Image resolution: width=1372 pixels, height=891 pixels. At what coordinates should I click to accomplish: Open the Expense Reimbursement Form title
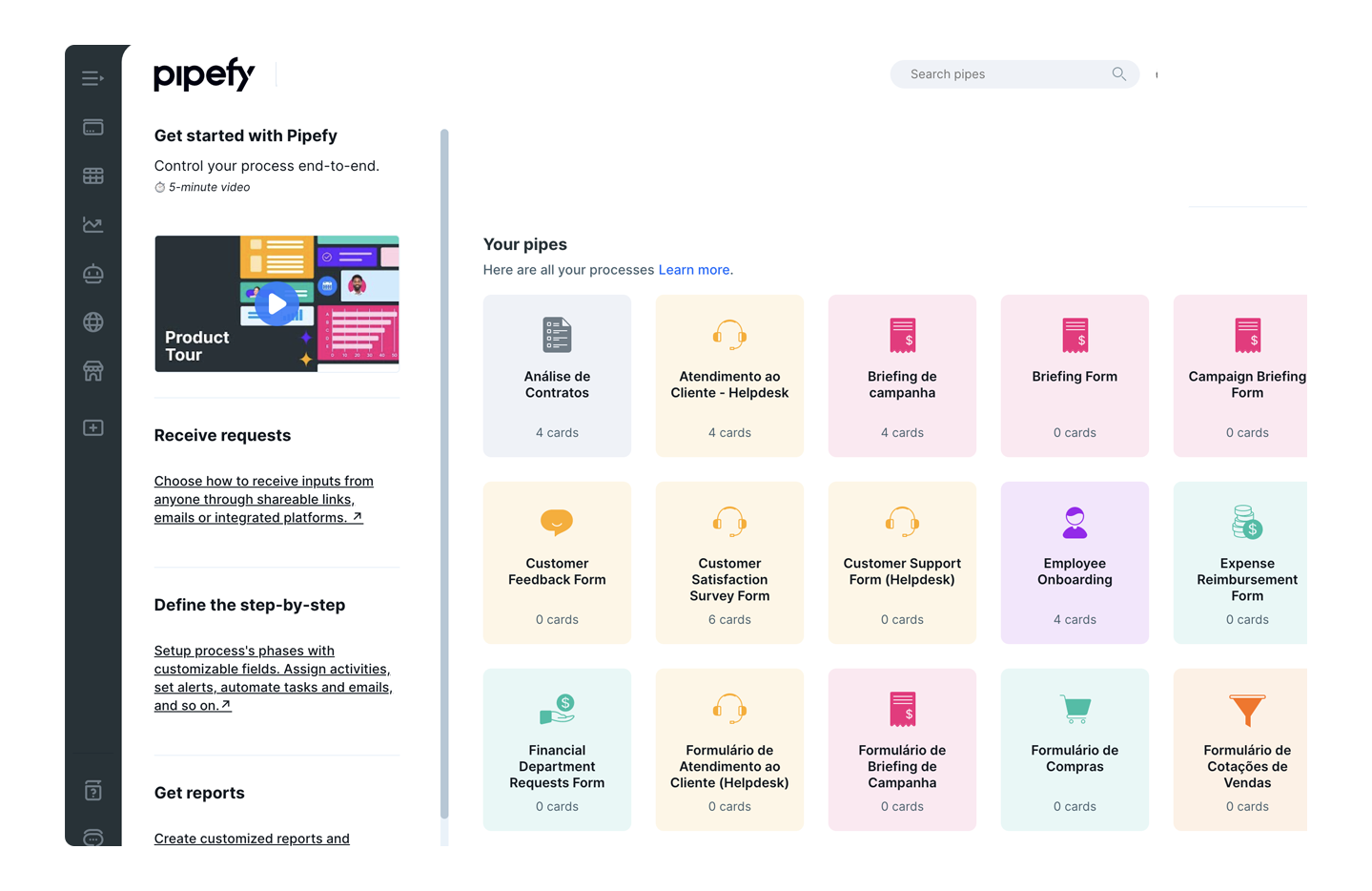tap(1247, 579)
